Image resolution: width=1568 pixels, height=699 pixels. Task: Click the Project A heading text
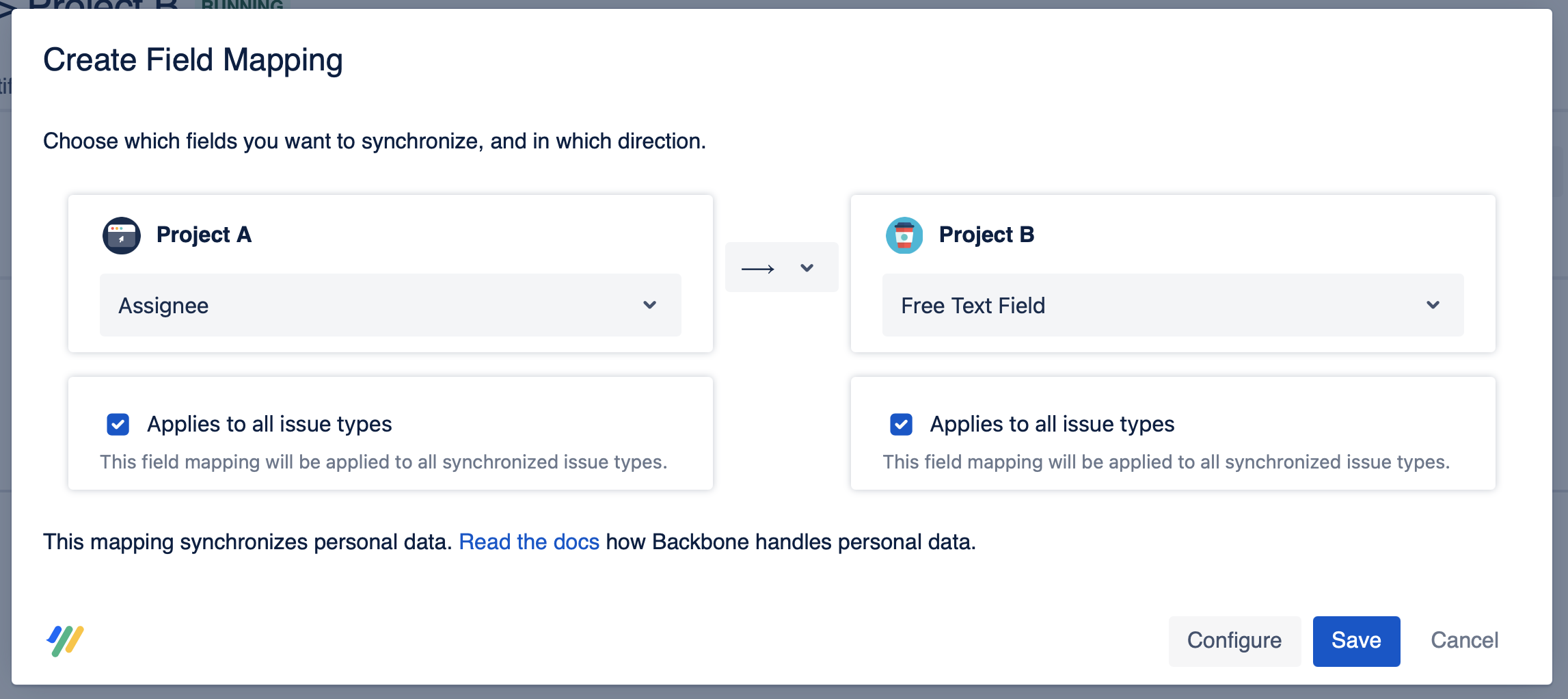pyautogui.click(x=204, y=235)
